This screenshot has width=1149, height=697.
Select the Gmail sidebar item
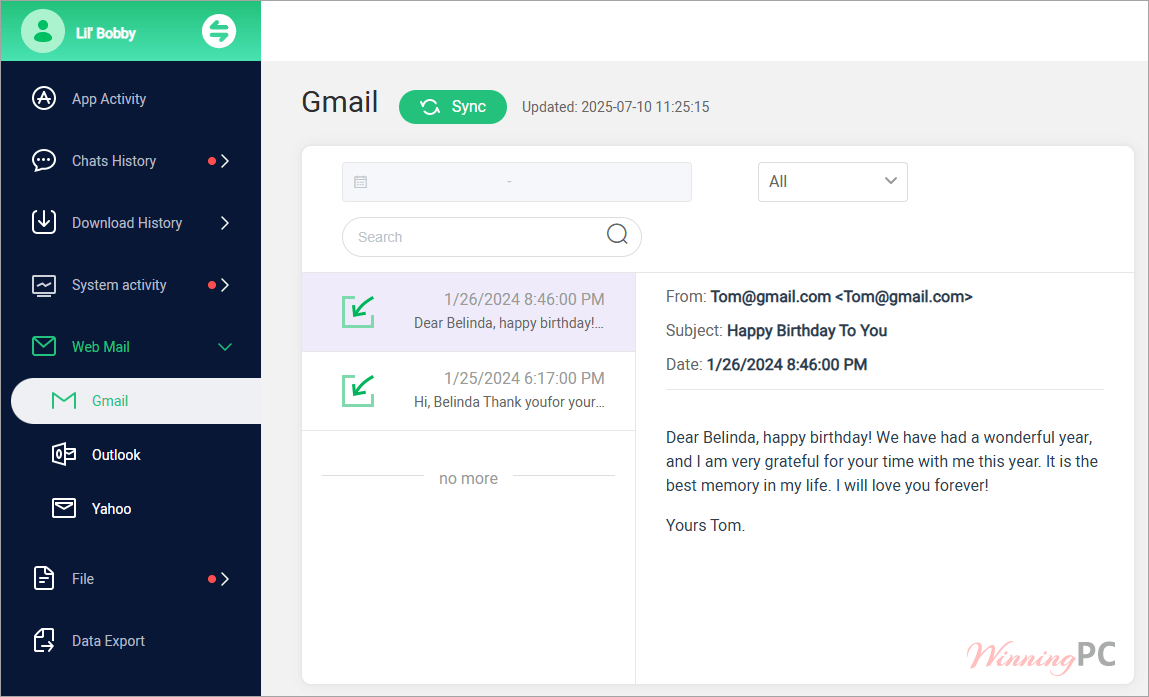[x=136, y=401]
